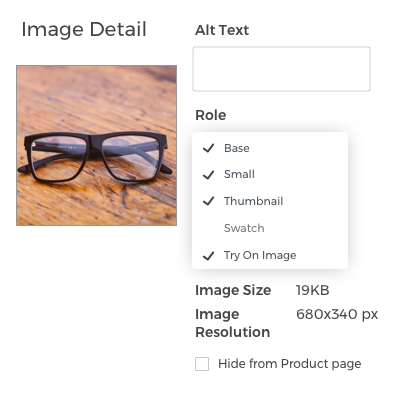This screenshot has height=400, width=400.
Task: Open the eyeglasses product image preview
Action: coord(97,145)
